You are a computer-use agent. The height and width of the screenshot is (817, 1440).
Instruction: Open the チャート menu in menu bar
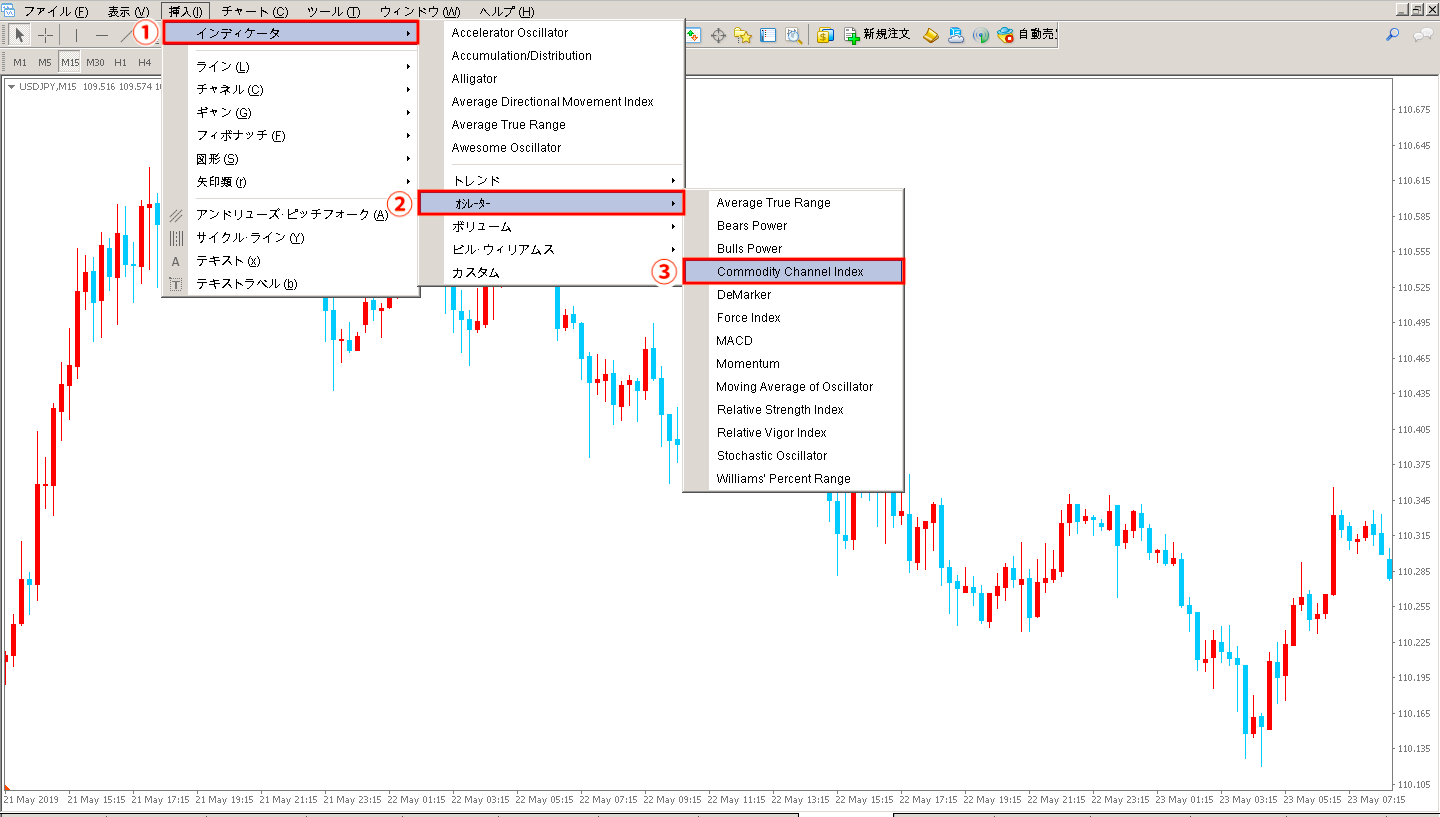[254, 11]
